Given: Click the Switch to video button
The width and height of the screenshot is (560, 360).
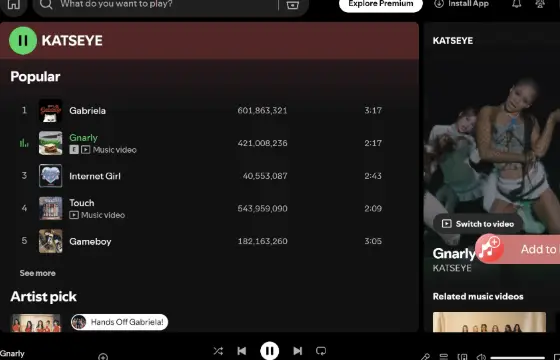Looking at the screenshot, I should coord(478,224).
